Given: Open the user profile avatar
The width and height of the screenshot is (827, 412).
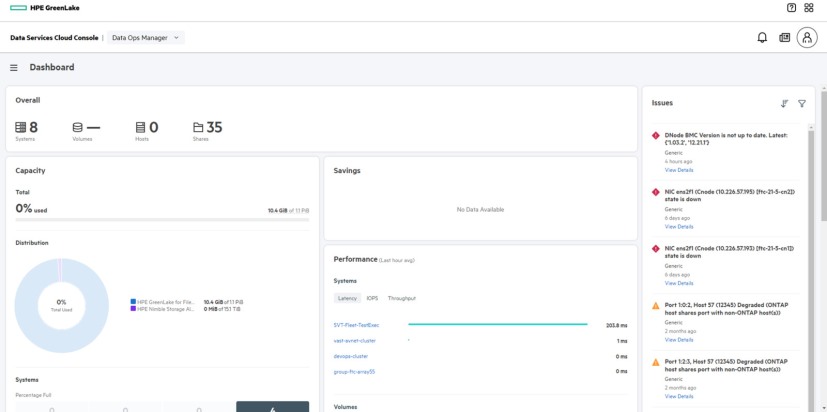Looking at the screenshot, I should [x=807, y=37].
